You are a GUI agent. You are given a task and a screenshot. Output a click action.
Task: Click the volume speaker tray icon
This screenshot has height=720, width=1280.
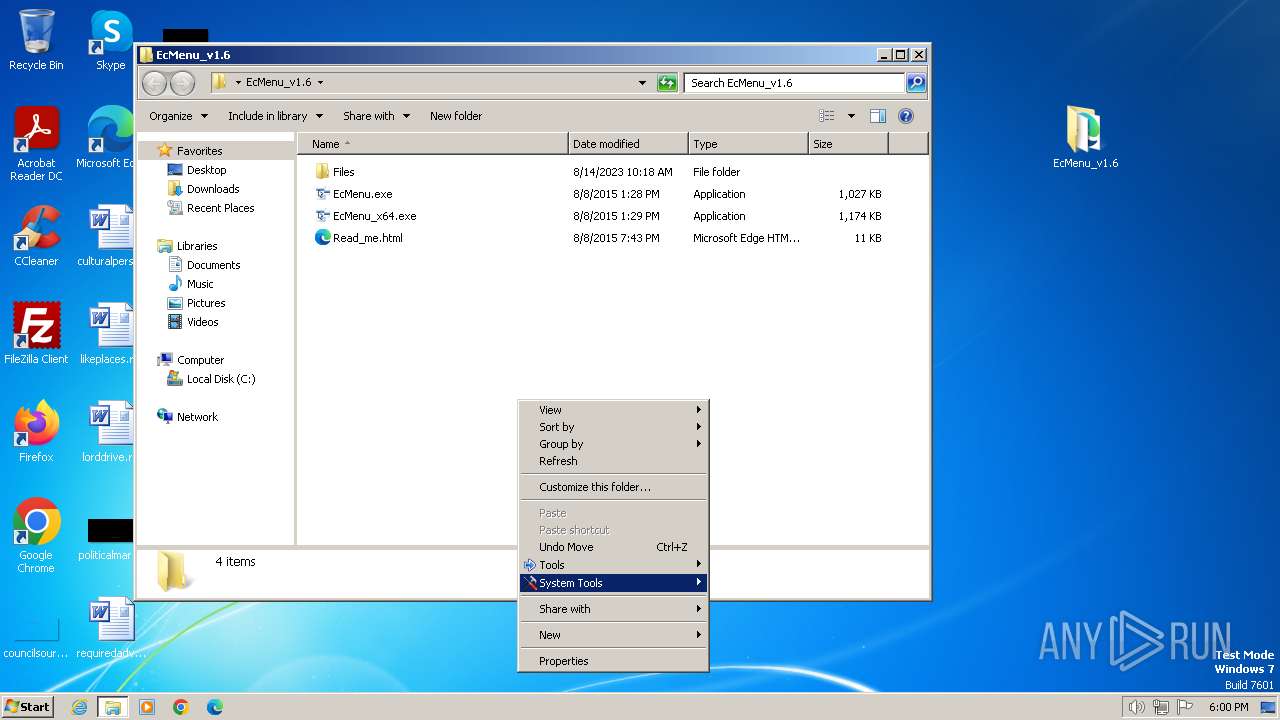tap(1136, 707)
